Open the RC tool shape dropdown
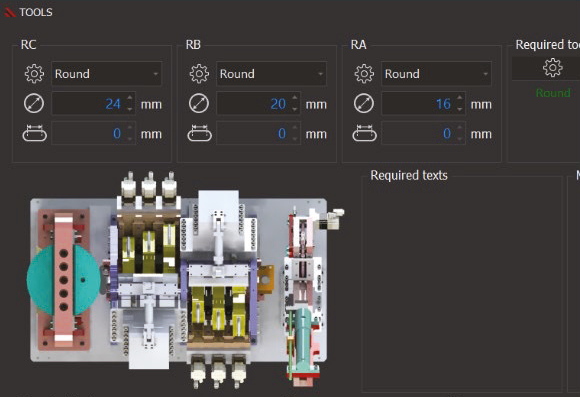The height and width of the screenshot is (397, 580). 107,74
